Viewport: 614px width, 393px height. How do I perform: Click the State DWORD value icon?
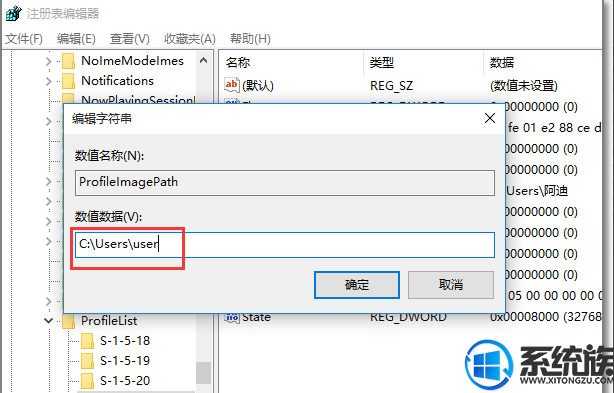pyautogui.click(x=231, y=317)
